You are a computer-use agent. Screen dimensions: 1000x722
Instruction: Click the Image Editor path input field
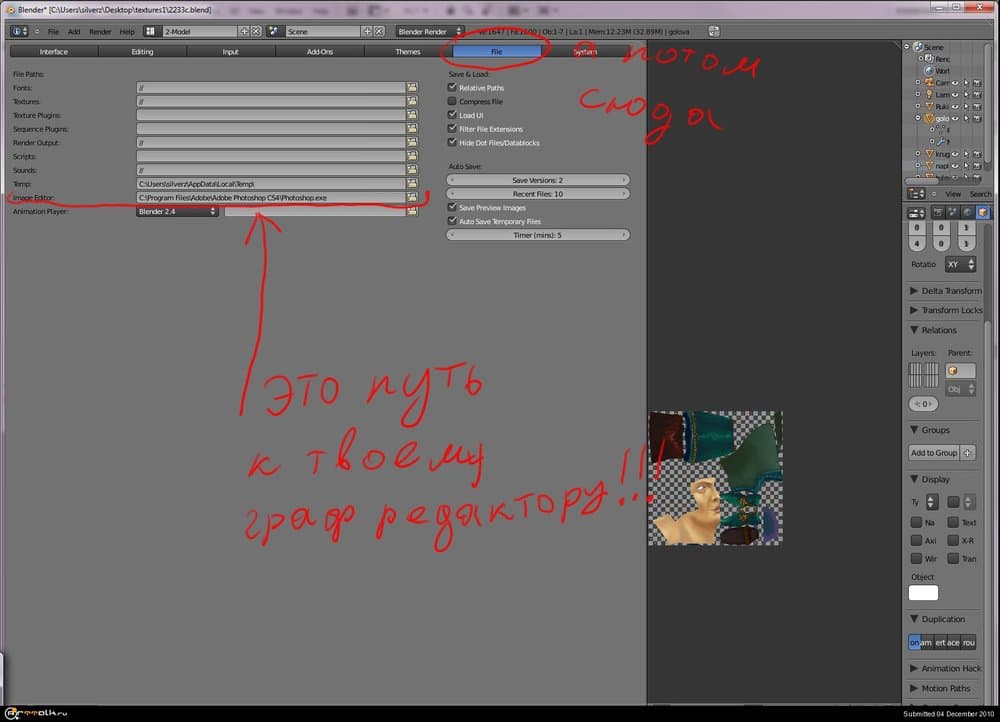[270, 198]
